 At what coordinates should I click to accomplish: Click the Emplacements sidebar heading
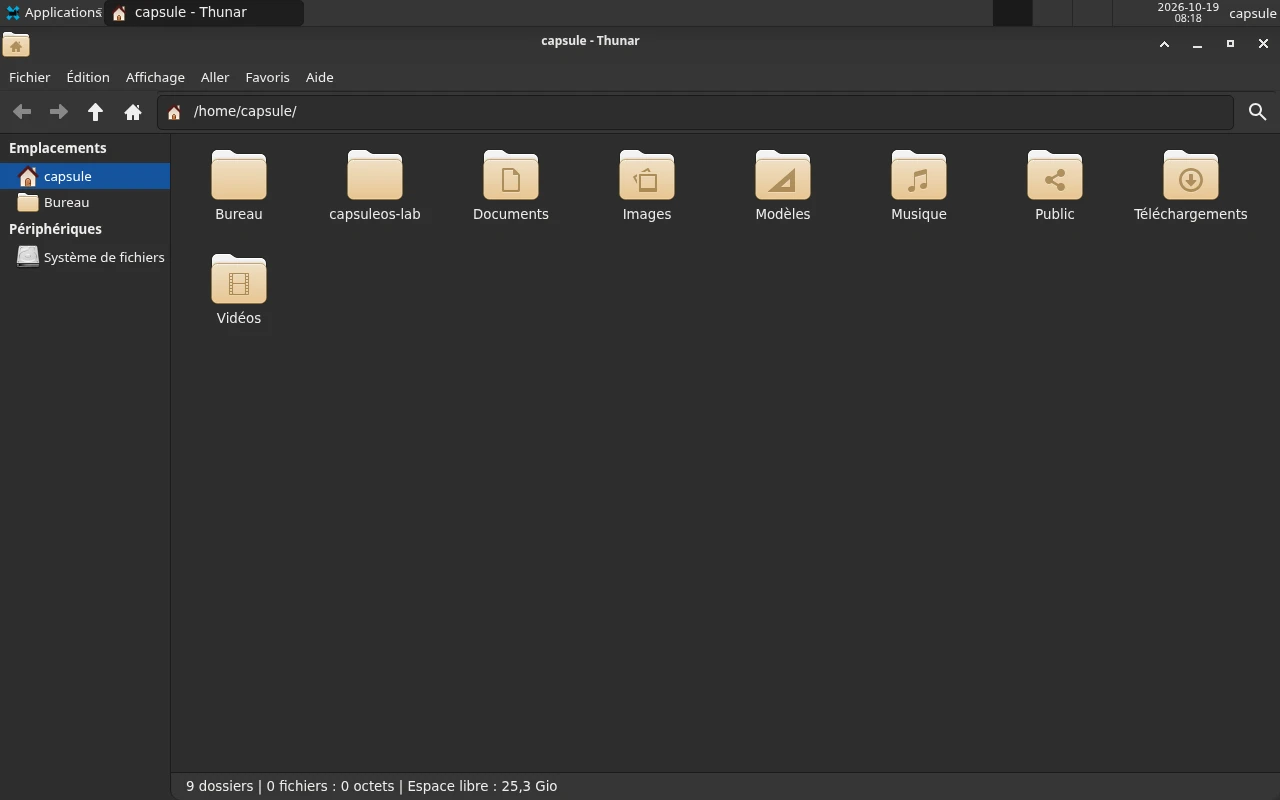[58, 148]
